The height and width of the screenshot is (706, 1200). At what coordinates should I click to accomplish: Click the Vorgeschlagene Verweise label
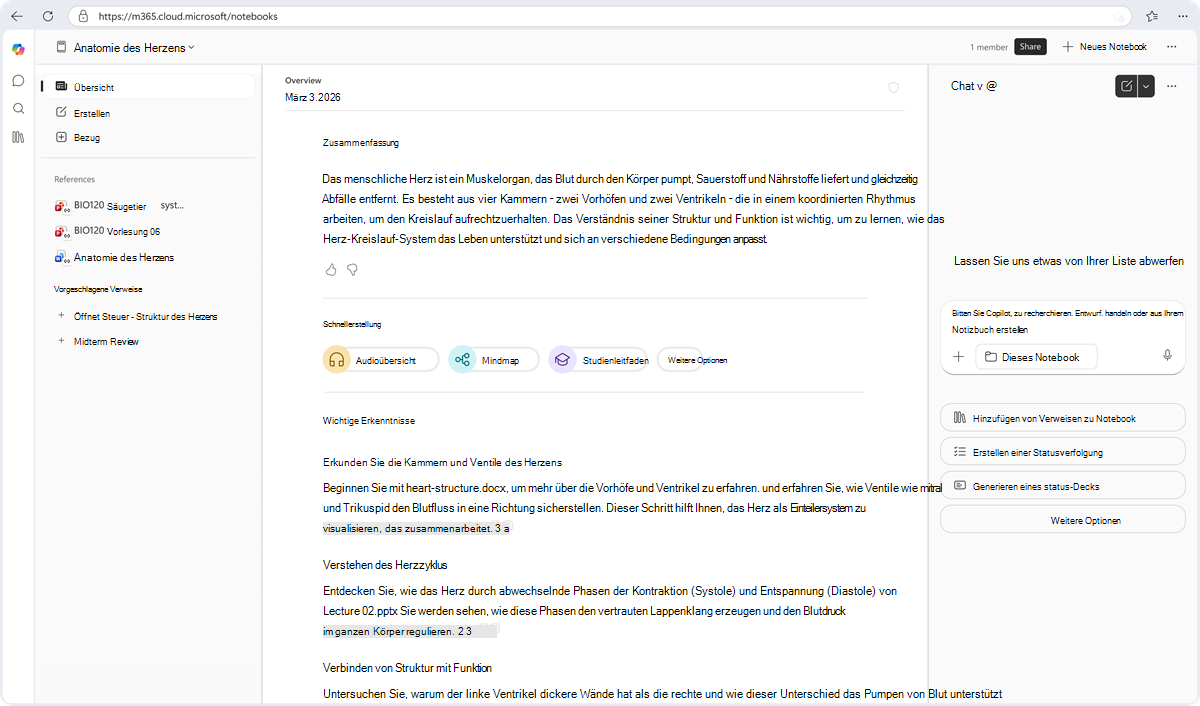coord(98,289)
